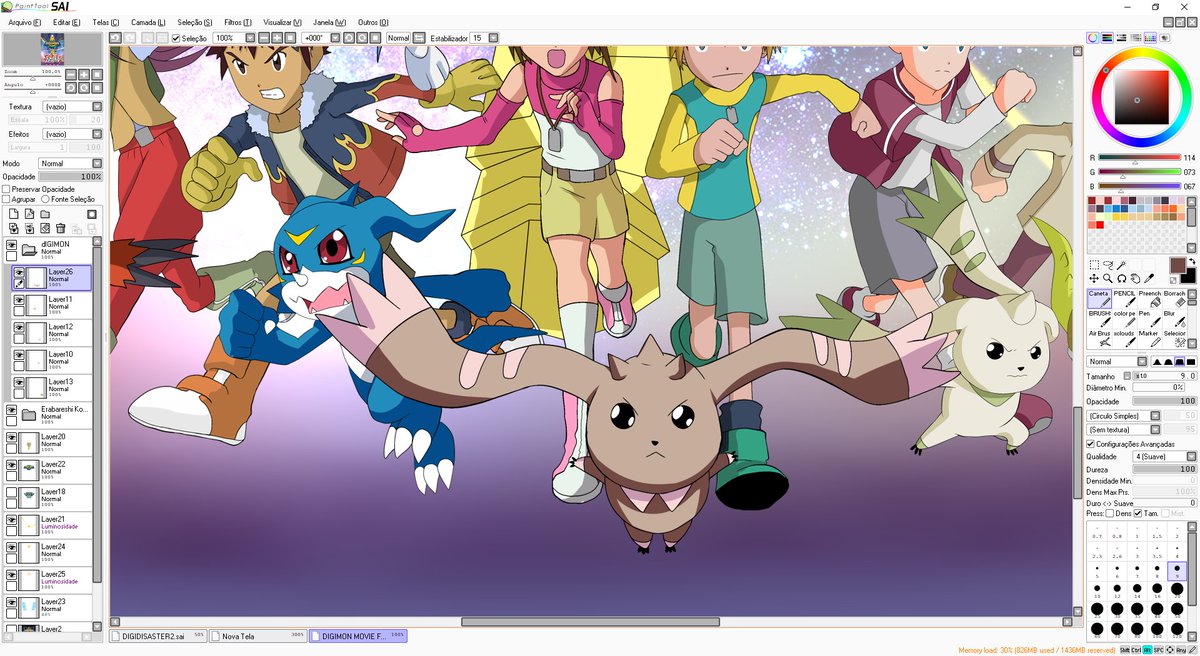Switch to DIGIDISASTER2.sai tab
Screen dimensions: 1200x656
(x=158, y=635)
